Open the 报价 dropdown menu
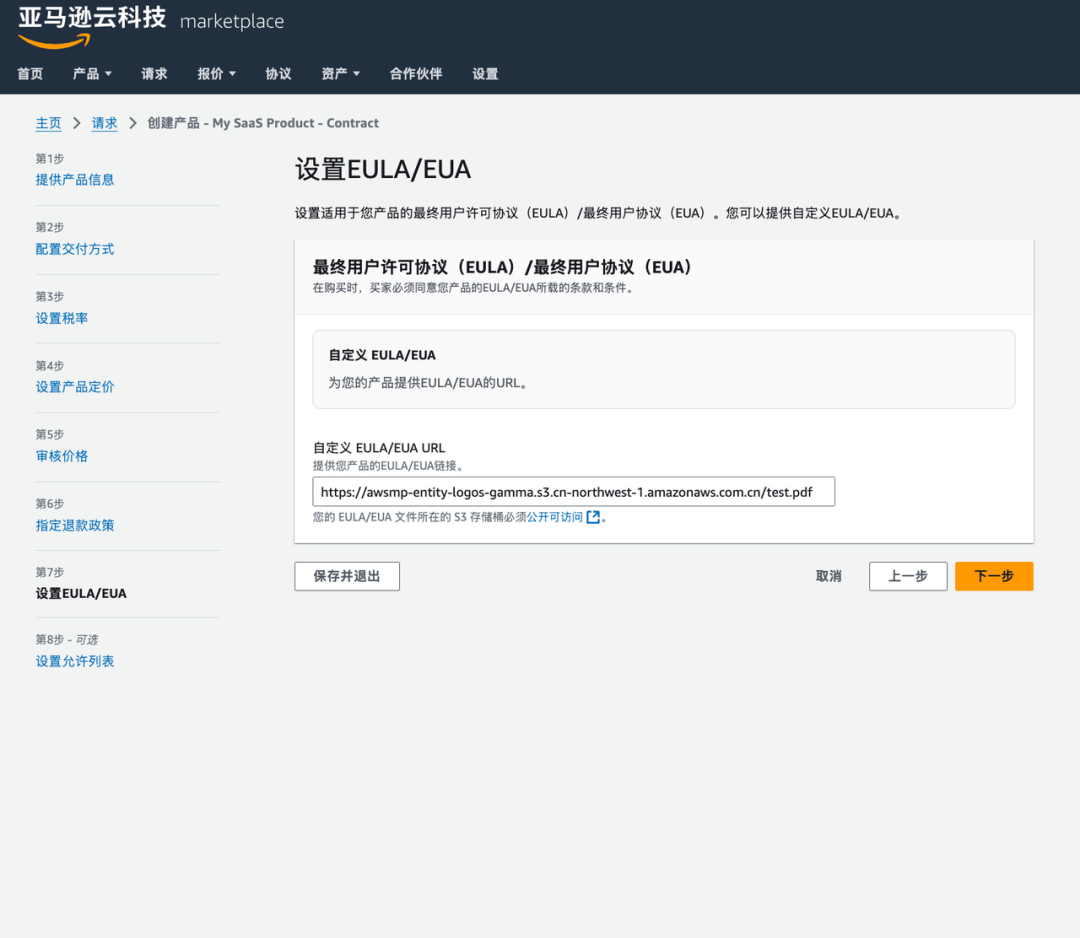Viewport: 1080px width, 938px height. tap(216, 73)
